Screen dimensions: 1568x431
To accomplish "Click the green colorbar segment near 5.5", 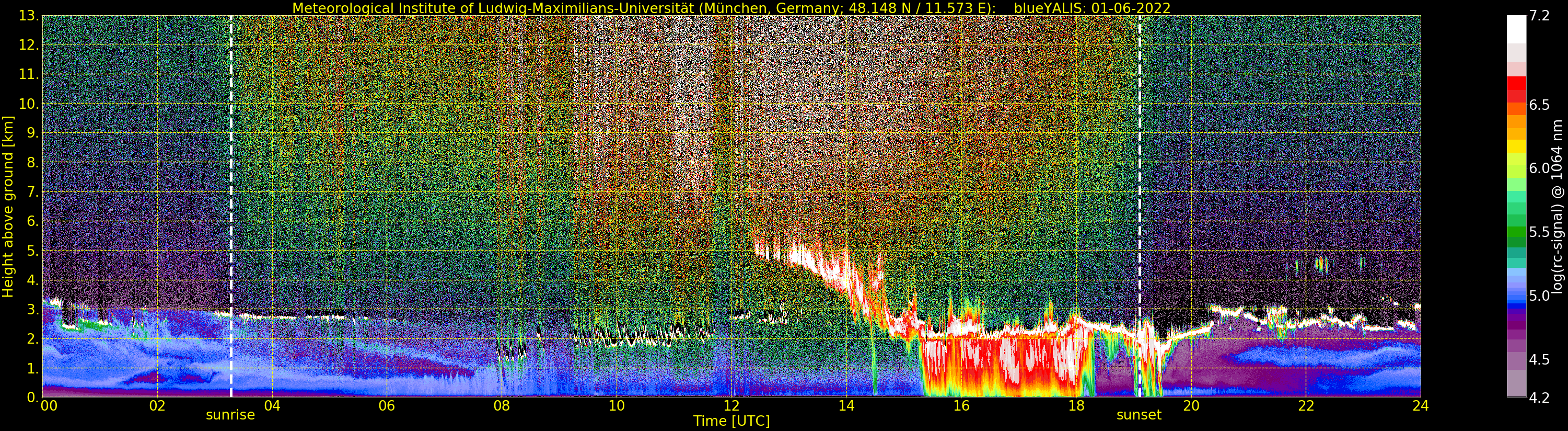I will pyautogui.click(x=1516, y=232).
